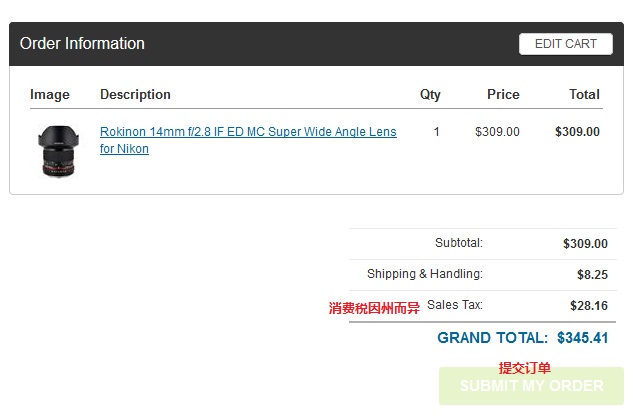Click the Sales Tax amount $28.16
The image size is (633, 420).
[x=589, y=306]
